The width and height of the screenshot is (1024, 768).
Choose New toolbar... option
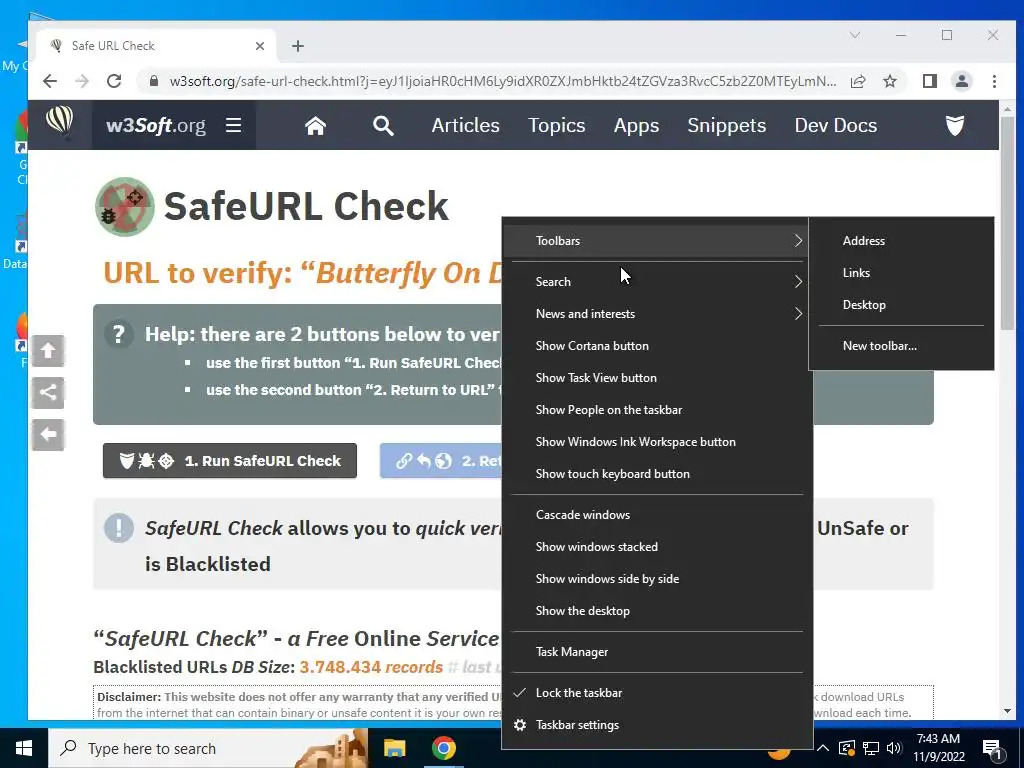[x=901, y=346]
